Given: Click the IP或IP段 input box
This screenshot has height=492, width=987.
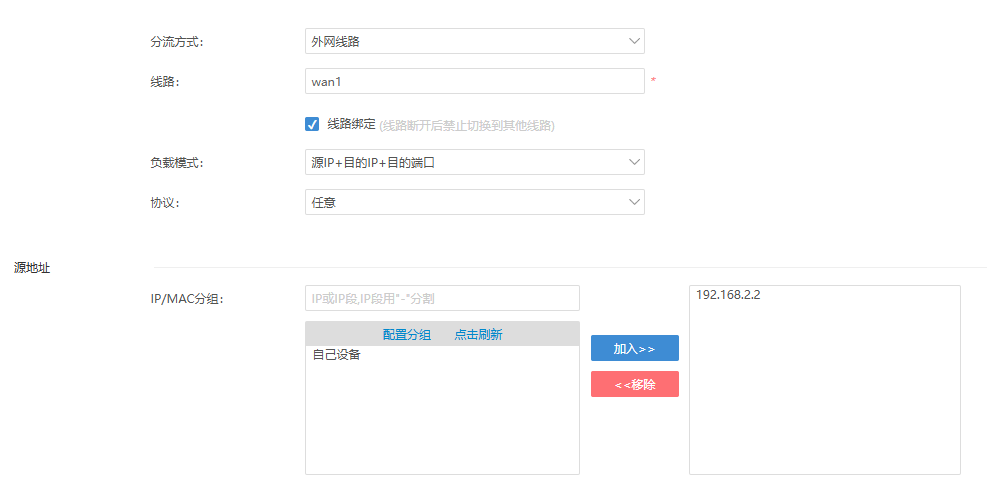Looking at the screenshot, I should click(442, 298).
